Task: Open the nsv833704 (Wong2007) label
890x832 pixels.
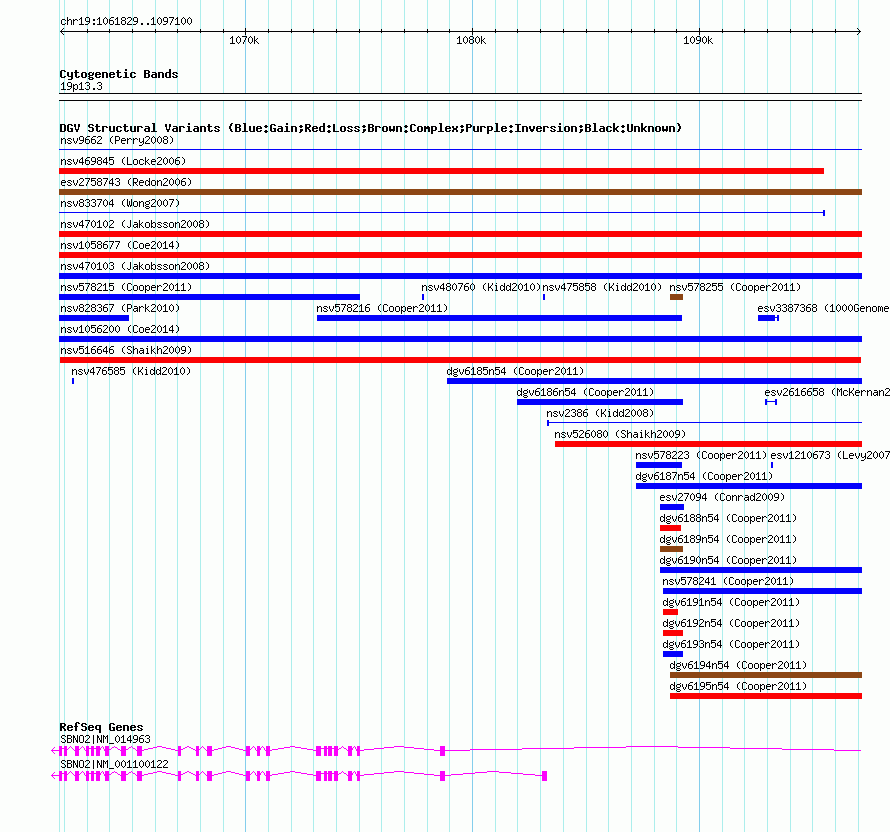Action: pos(120,203)
